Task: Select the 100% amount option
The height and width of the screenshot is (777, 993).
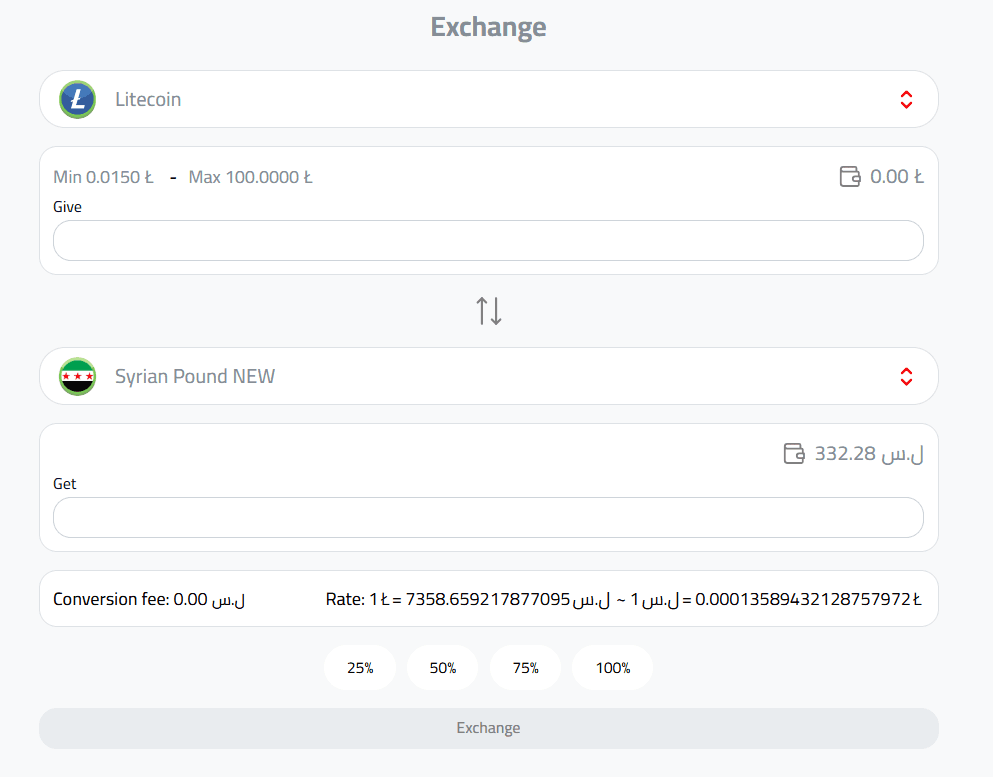Action: [x=612, y=667]
